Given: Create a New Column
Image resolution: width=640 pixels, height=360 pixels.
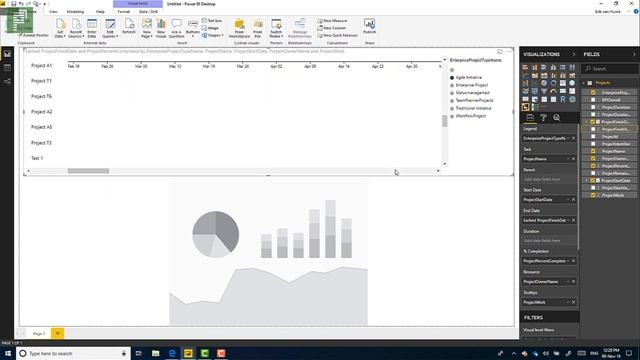Looking at the screenshot, I should pyautogui.click(x=331, y=28).
